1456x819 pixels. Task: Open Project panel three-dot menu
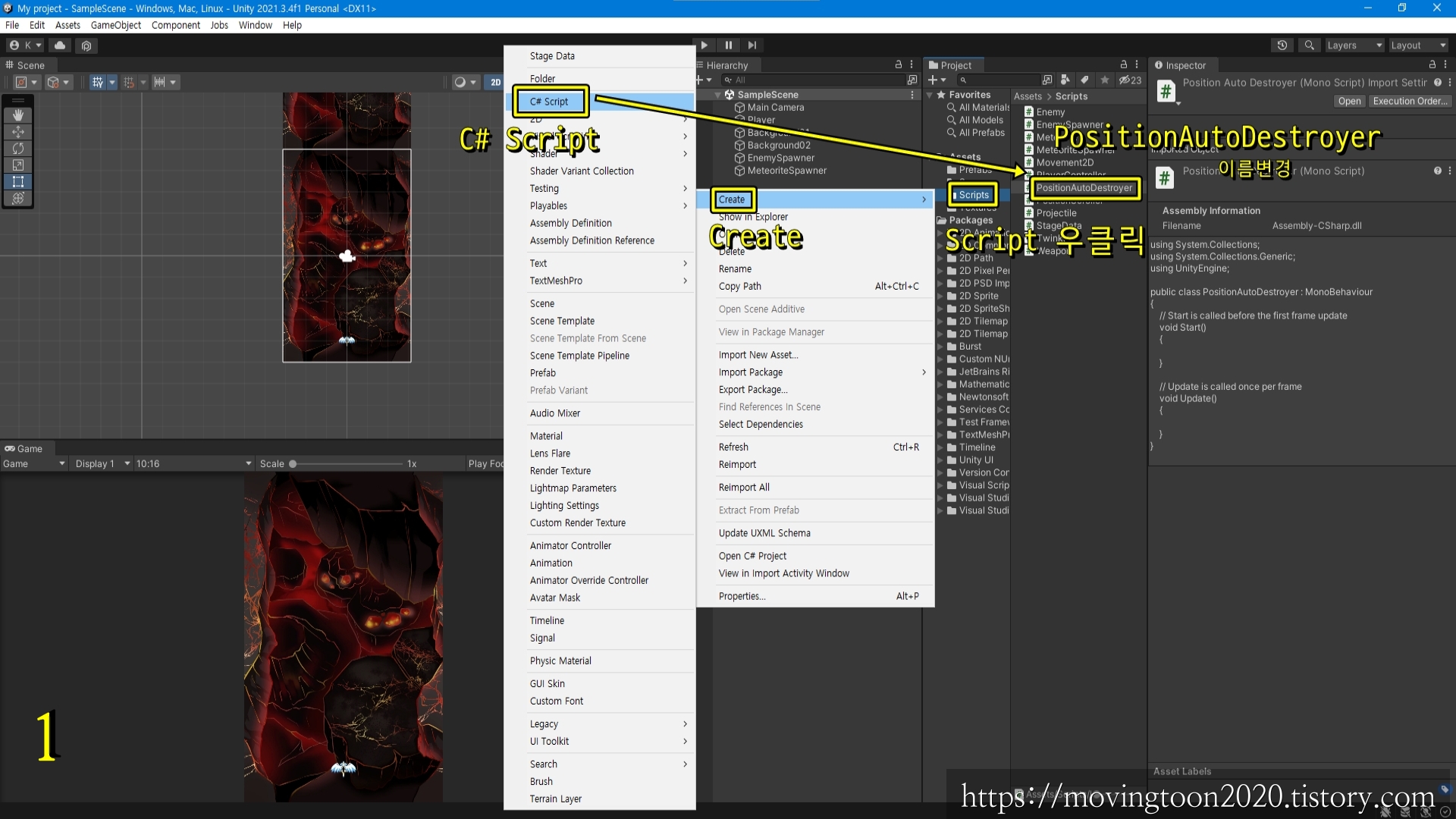[1137, 65]
